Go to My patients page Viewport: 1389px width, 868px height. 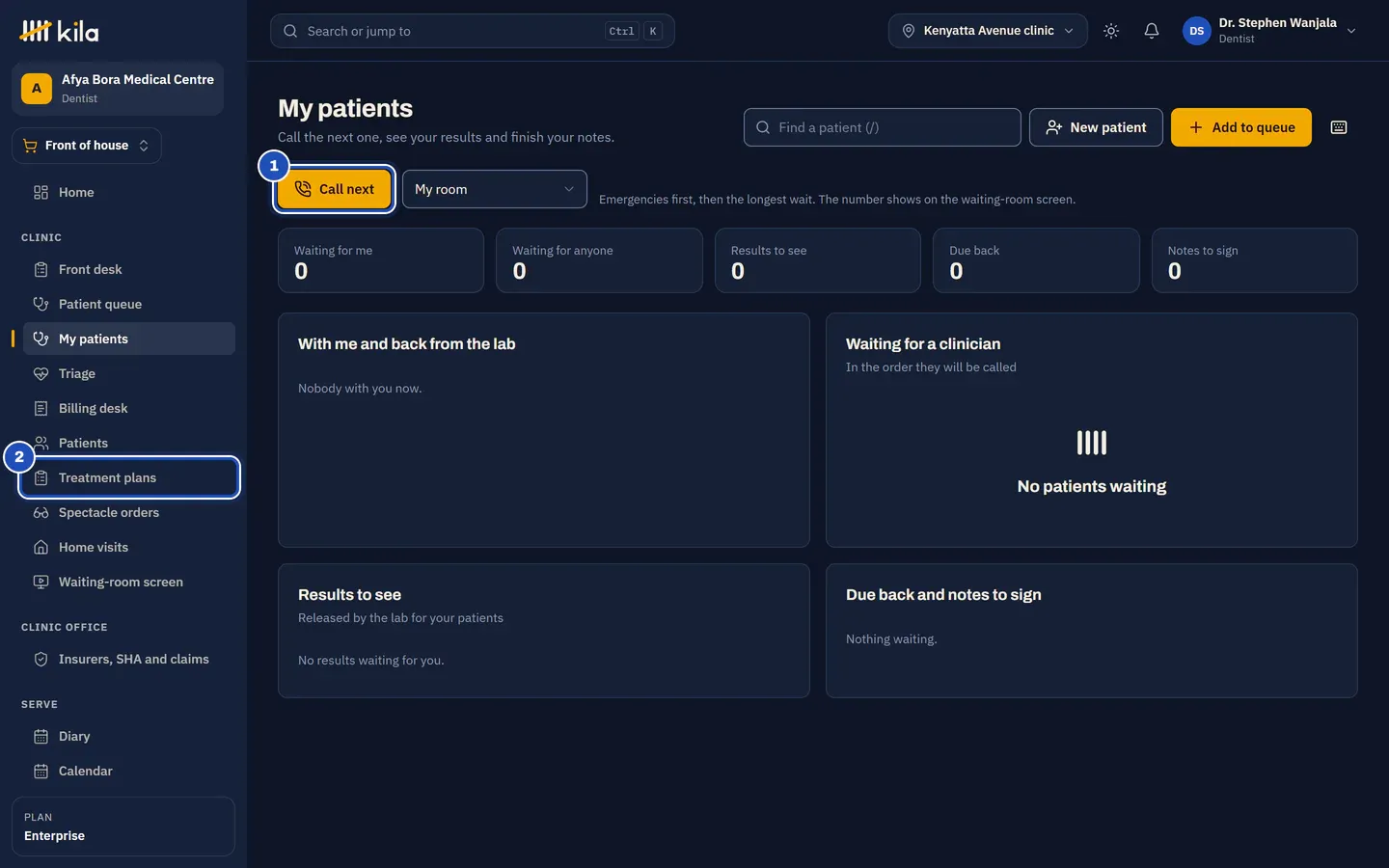[x=129, y=339]
